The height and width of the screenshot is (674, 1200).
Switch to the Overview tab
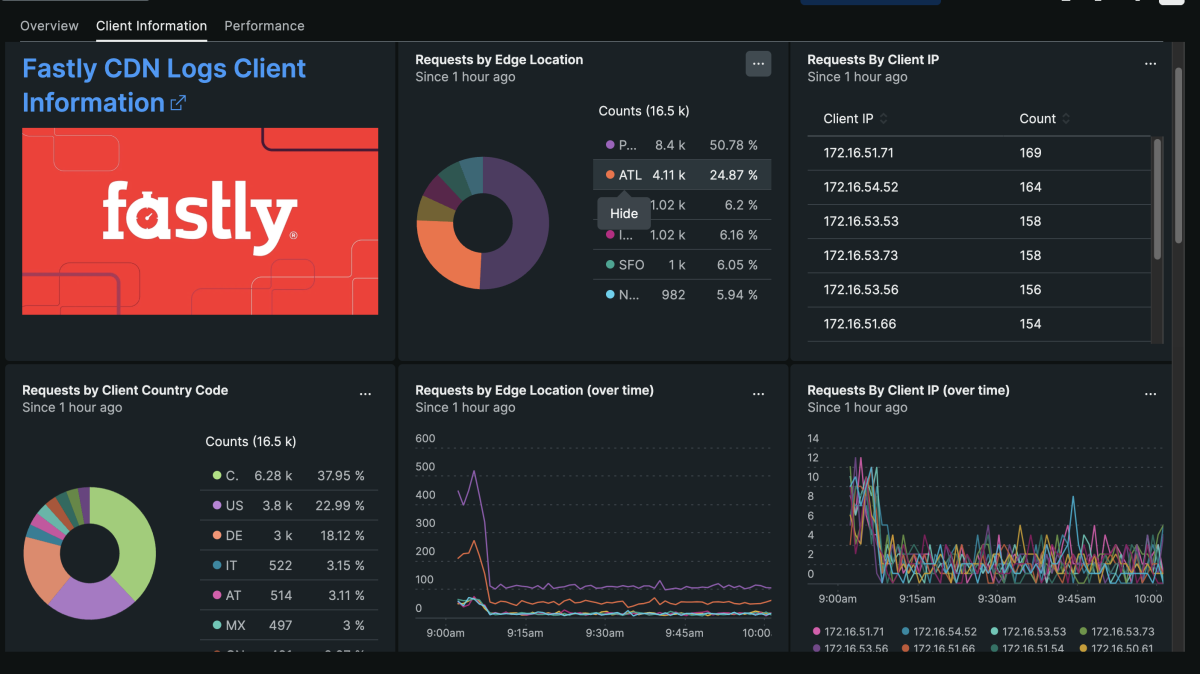(49, 26)
